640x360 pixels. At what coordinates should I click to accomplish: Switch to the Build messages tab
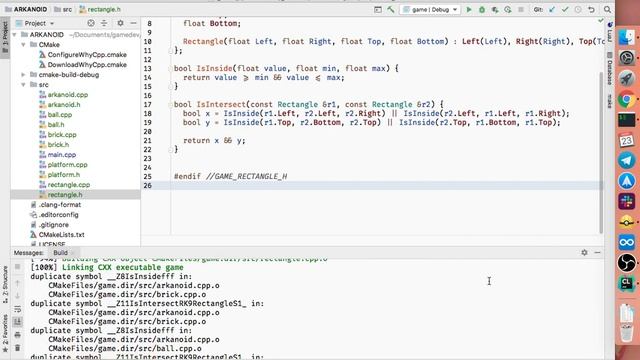61,253
